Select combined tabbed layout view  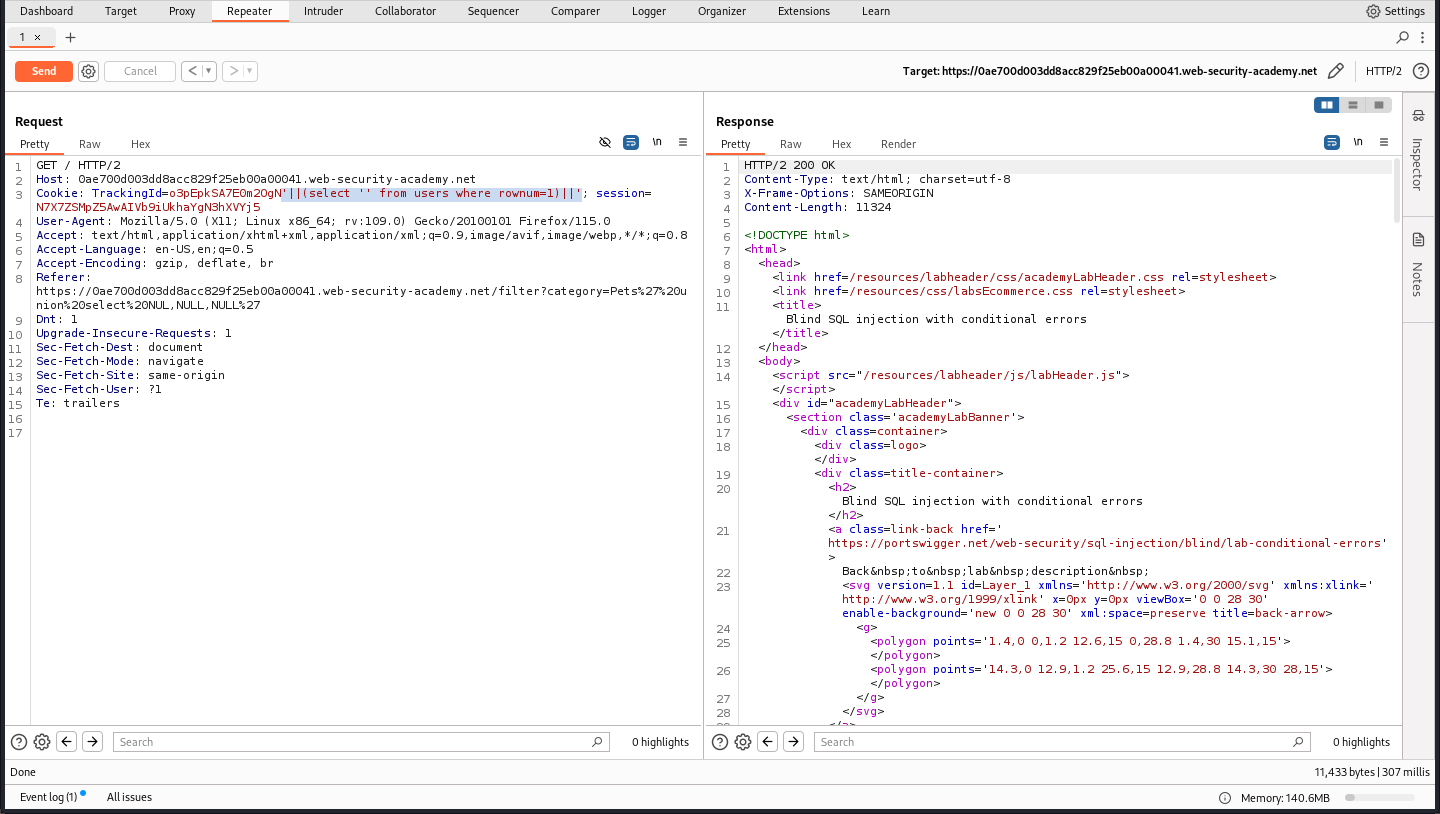[x=1379, y=104]
